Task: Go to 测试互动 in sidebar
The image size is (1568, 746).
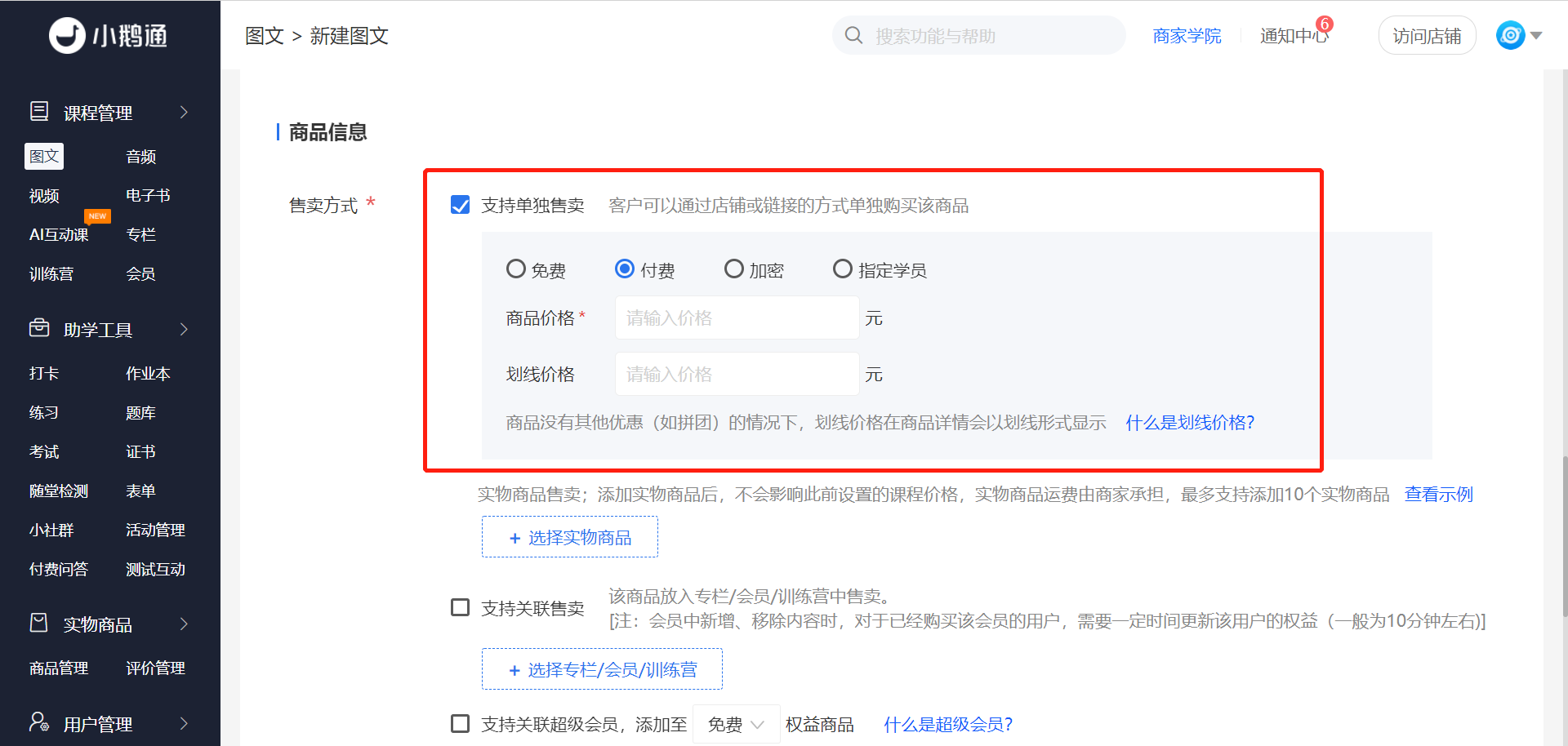Action: [155, 569]
